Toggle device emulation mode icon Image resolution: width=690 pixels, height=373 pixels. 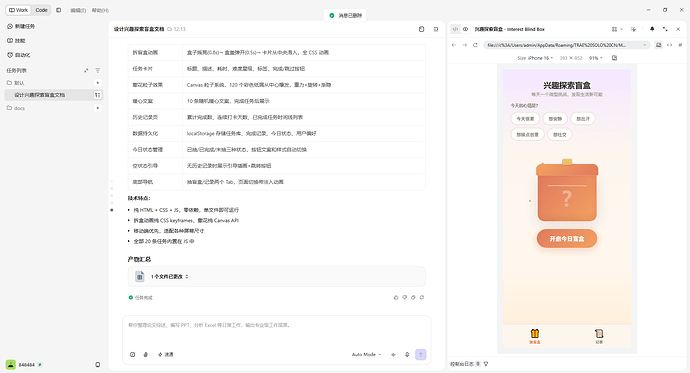(659, 45)
